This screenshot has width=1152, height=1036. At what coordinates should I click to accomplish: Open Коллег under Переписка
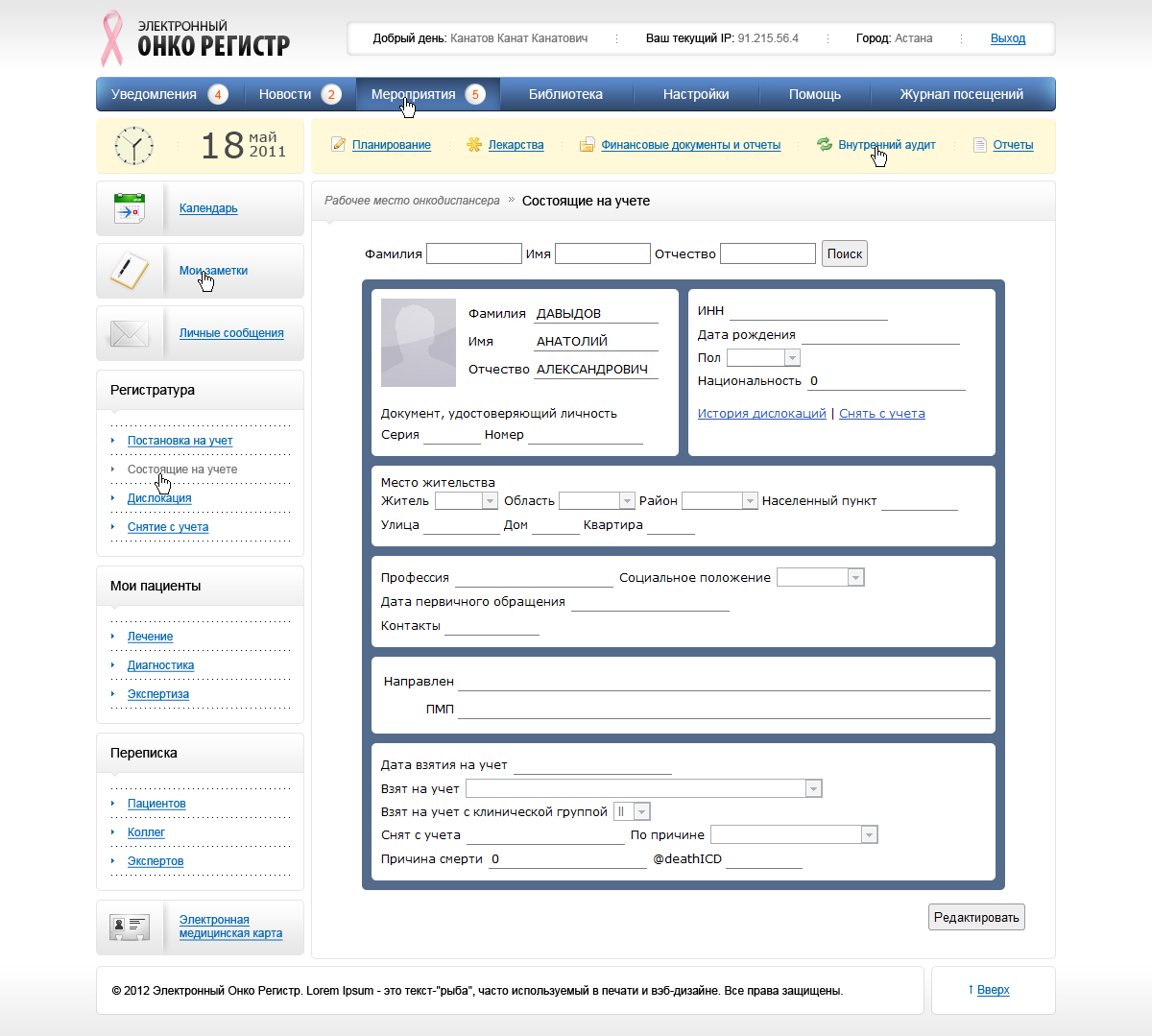click(x=146, y=832)
